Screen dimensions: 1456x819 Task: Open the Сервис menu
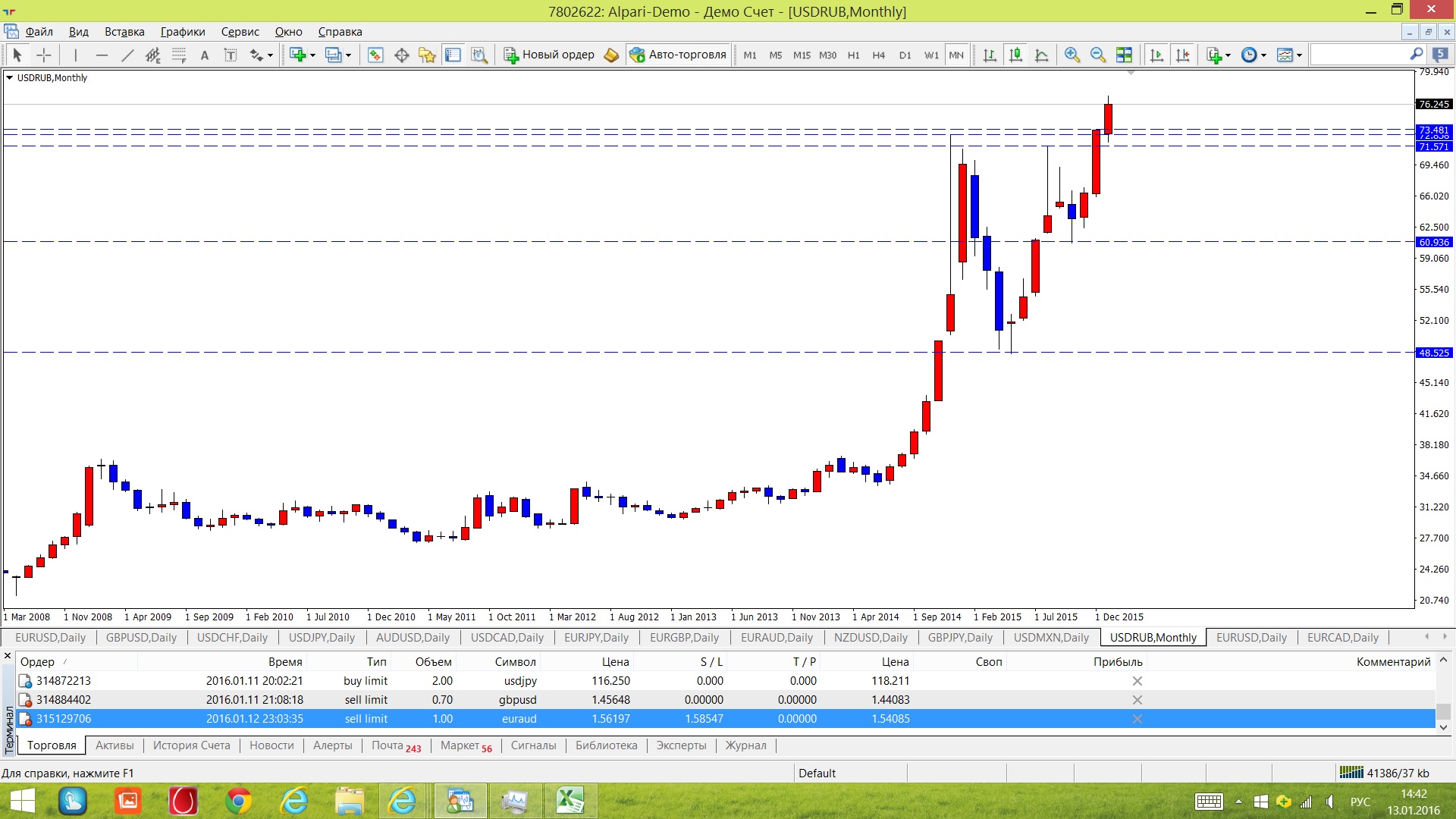240,32
